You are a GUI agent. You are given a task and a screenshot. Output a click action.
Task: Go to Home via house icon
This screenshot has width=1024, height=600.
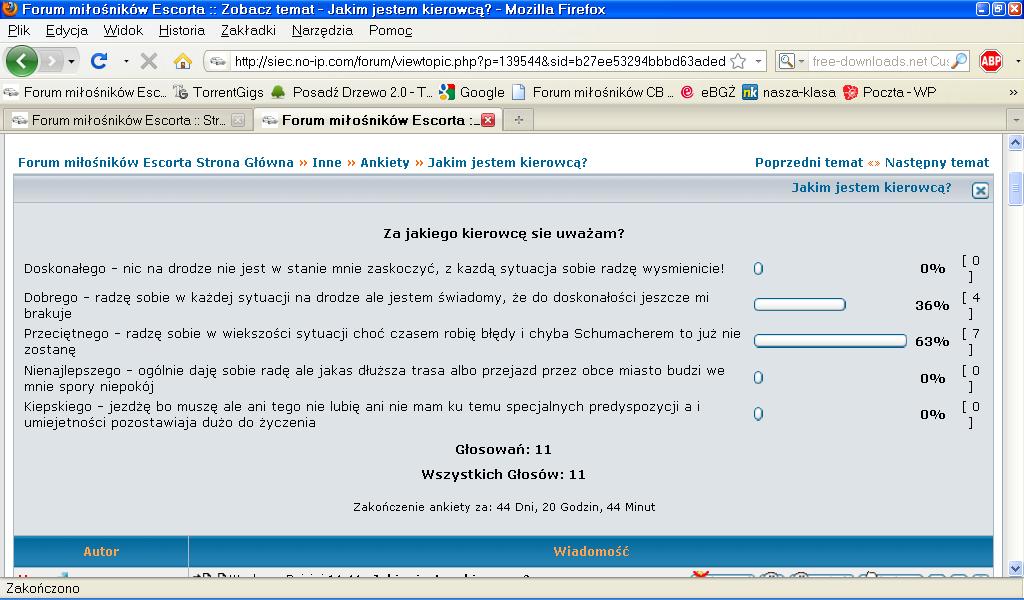pos(182,61)
